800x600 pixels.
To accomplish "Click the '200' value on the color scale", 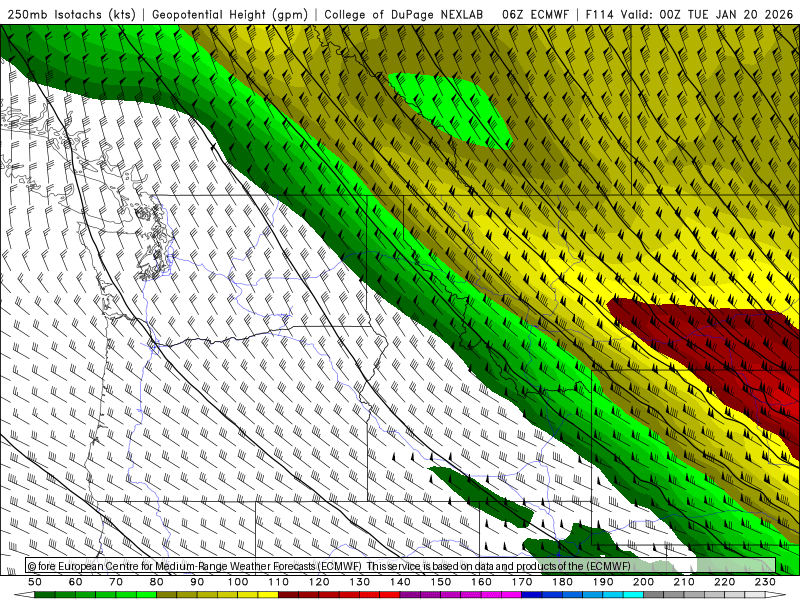I will coord(643,582).
